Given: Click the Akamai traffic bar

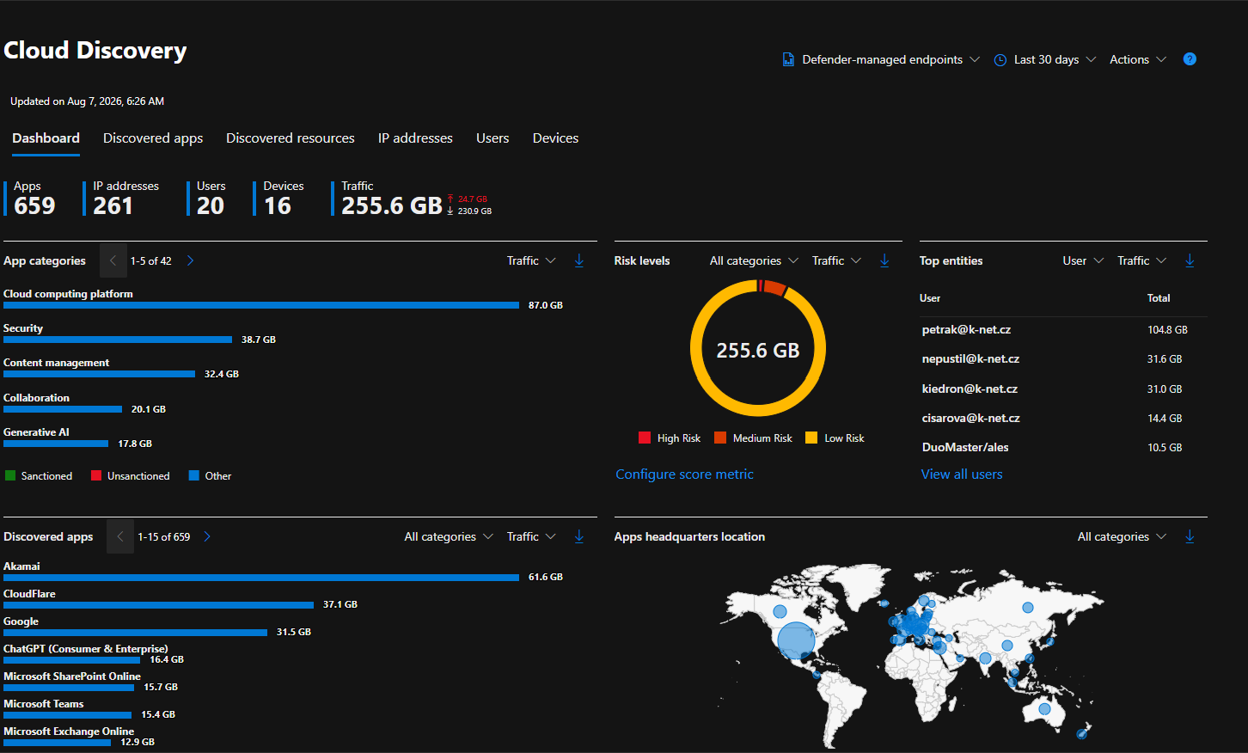Looking at the screenshot, I should tap(261, 578).
